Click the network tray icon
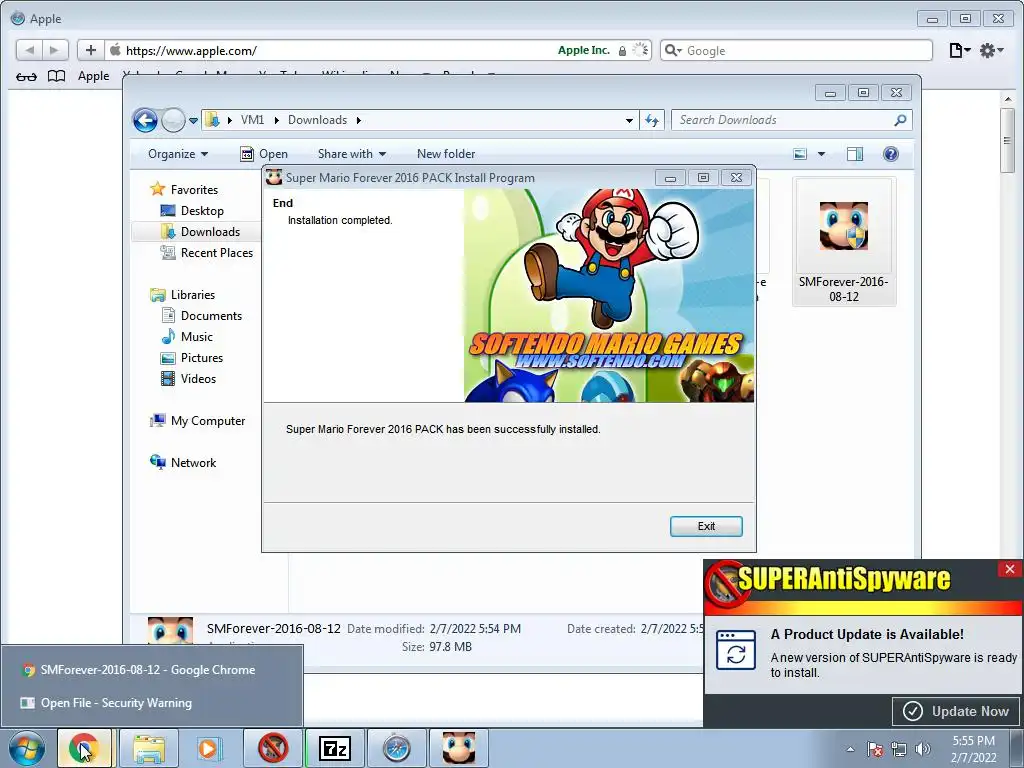Screen dimensions: 1024x768 tap(899, 749)
